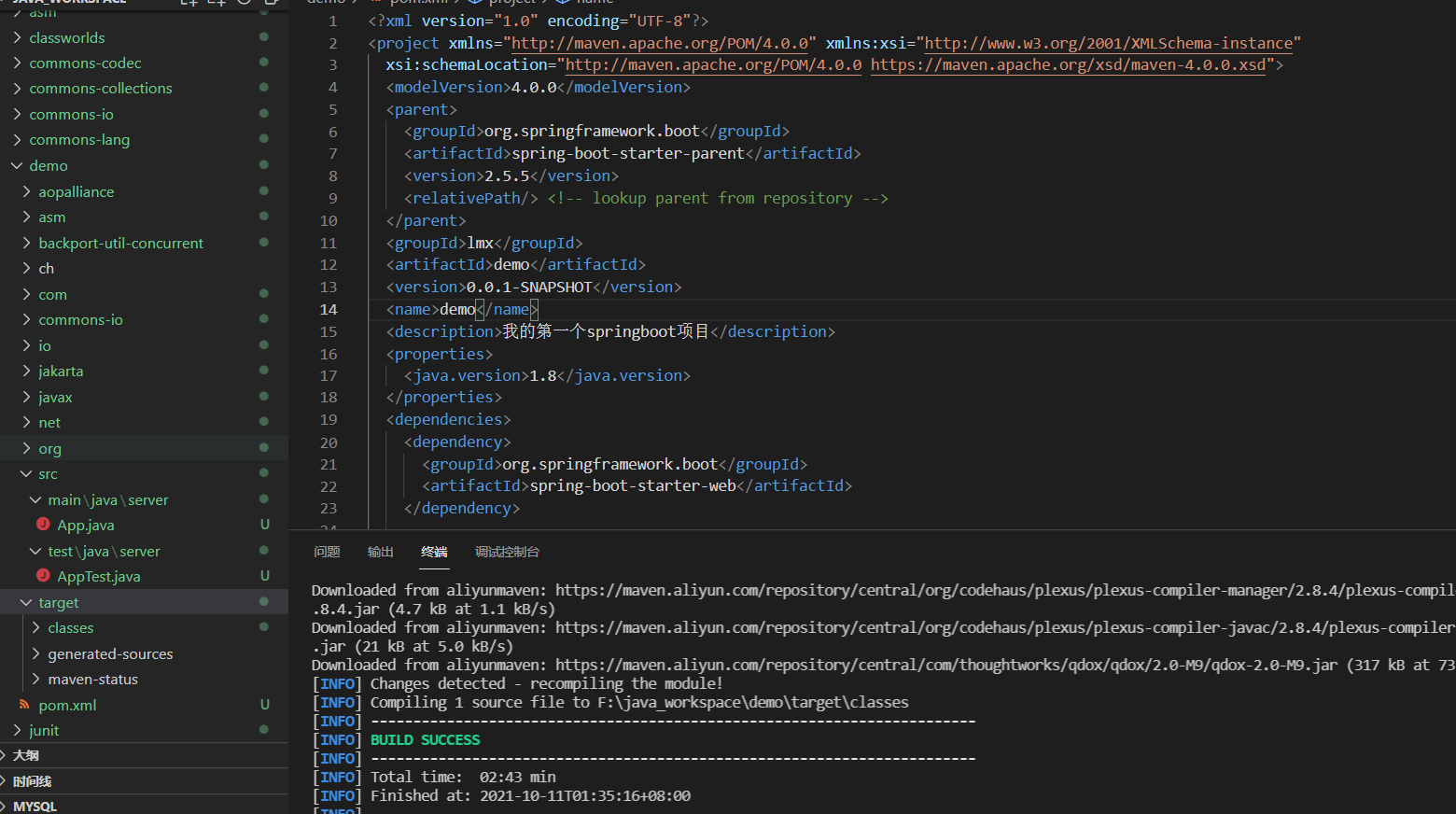Click the green modified dot beside demo
Screen dimensions: 1456x814
tap(264, 165)
